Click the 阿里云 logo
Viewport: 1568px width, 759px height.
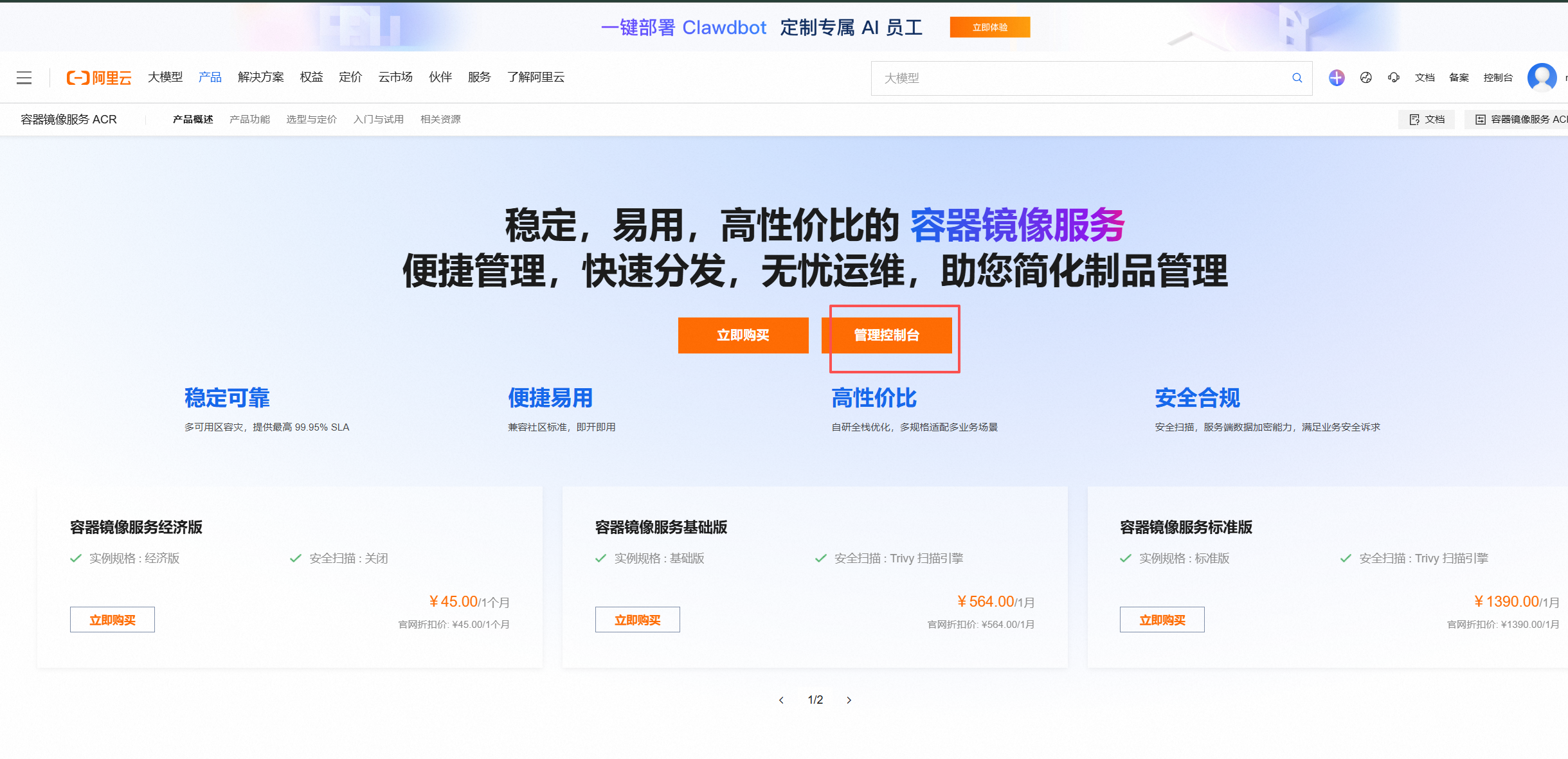point(99,78)
